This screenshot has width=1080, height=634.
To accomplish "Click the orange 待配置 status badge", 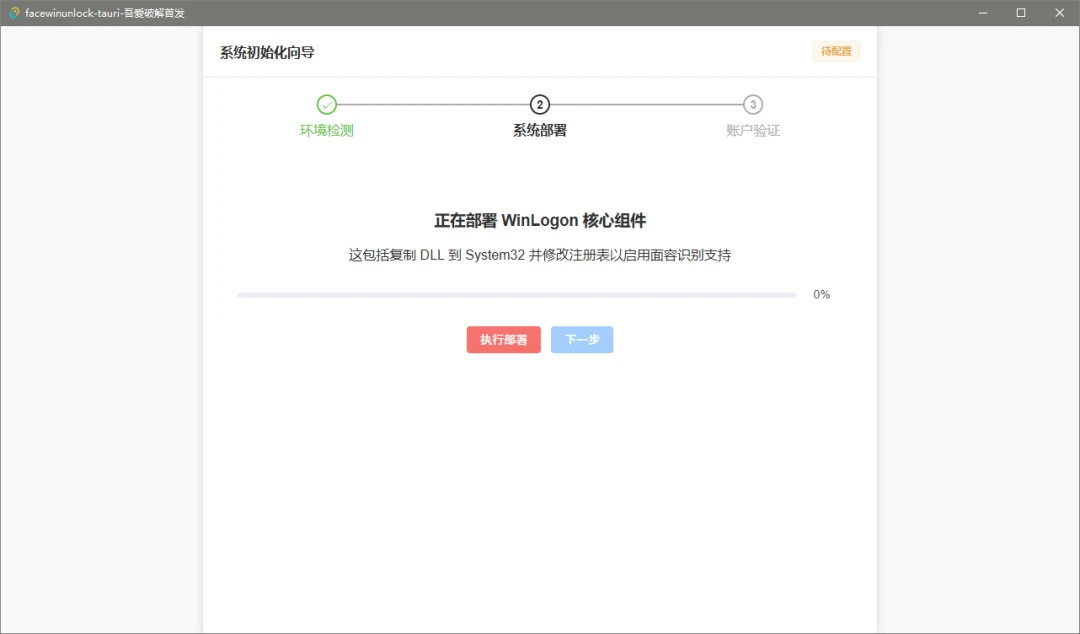I will [x=836, y=51].
